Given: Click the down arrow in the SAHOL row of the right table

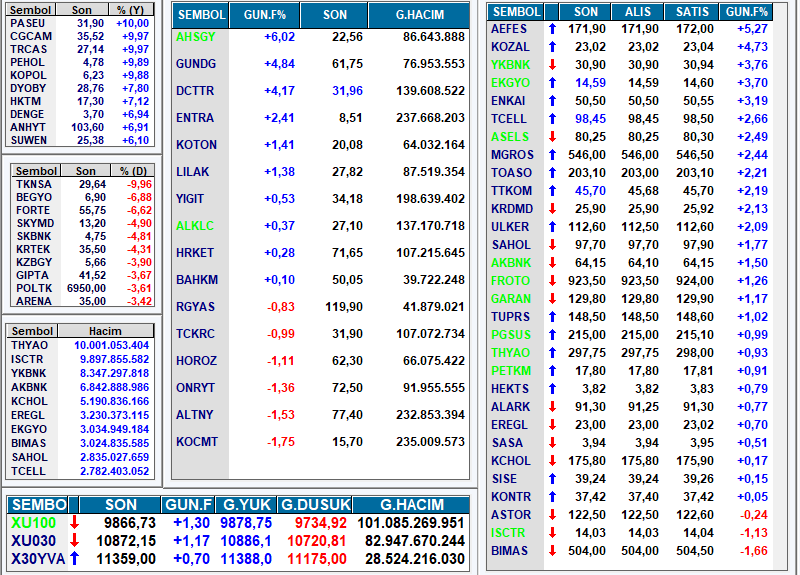Looking at the screenshot, I should pos(552,245).
